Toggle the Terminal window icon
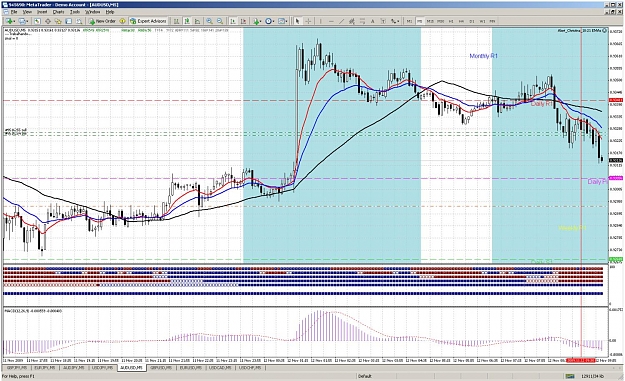The height and width of the screenshot is (381, 625). pyautogui.click(x=69, y=21)
